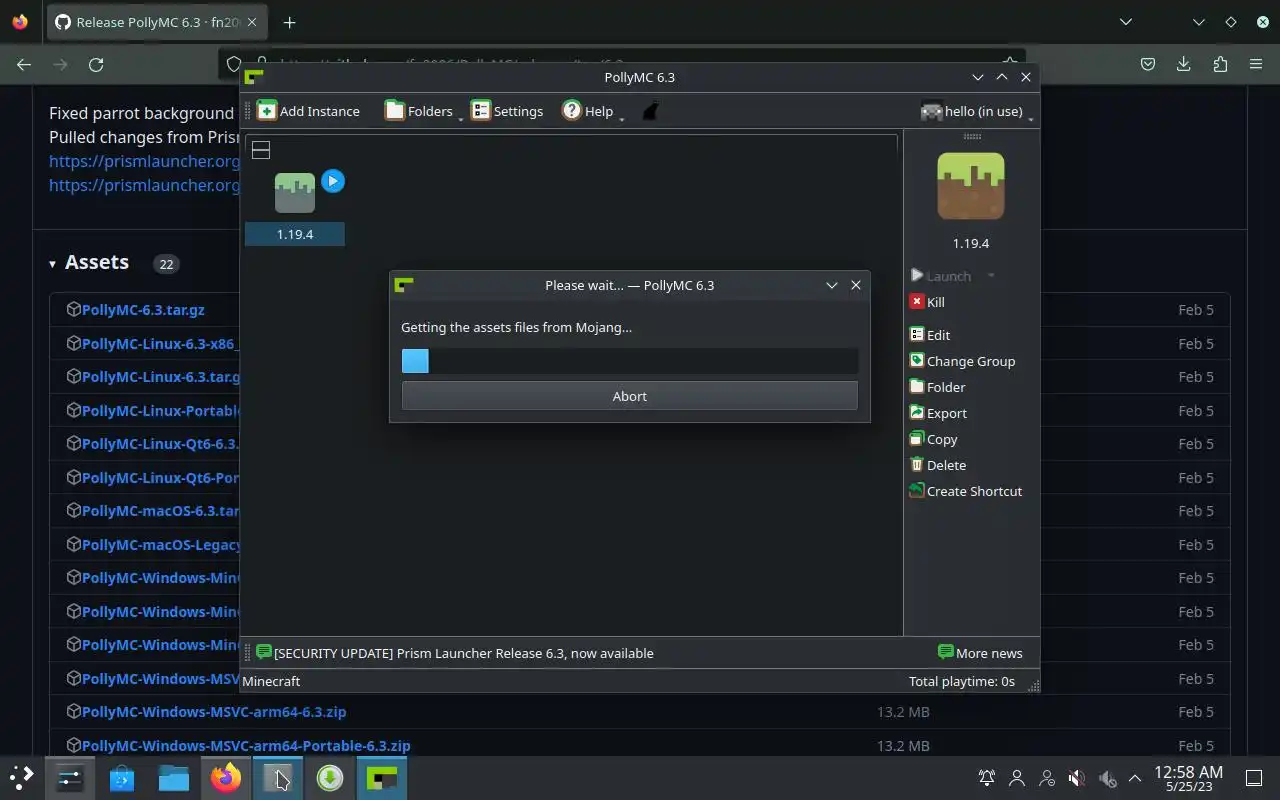Click Create Shortcut in the sidebar
This screenshot has height=800, width=1280.
pyautogui.click(x=965, y=491)
